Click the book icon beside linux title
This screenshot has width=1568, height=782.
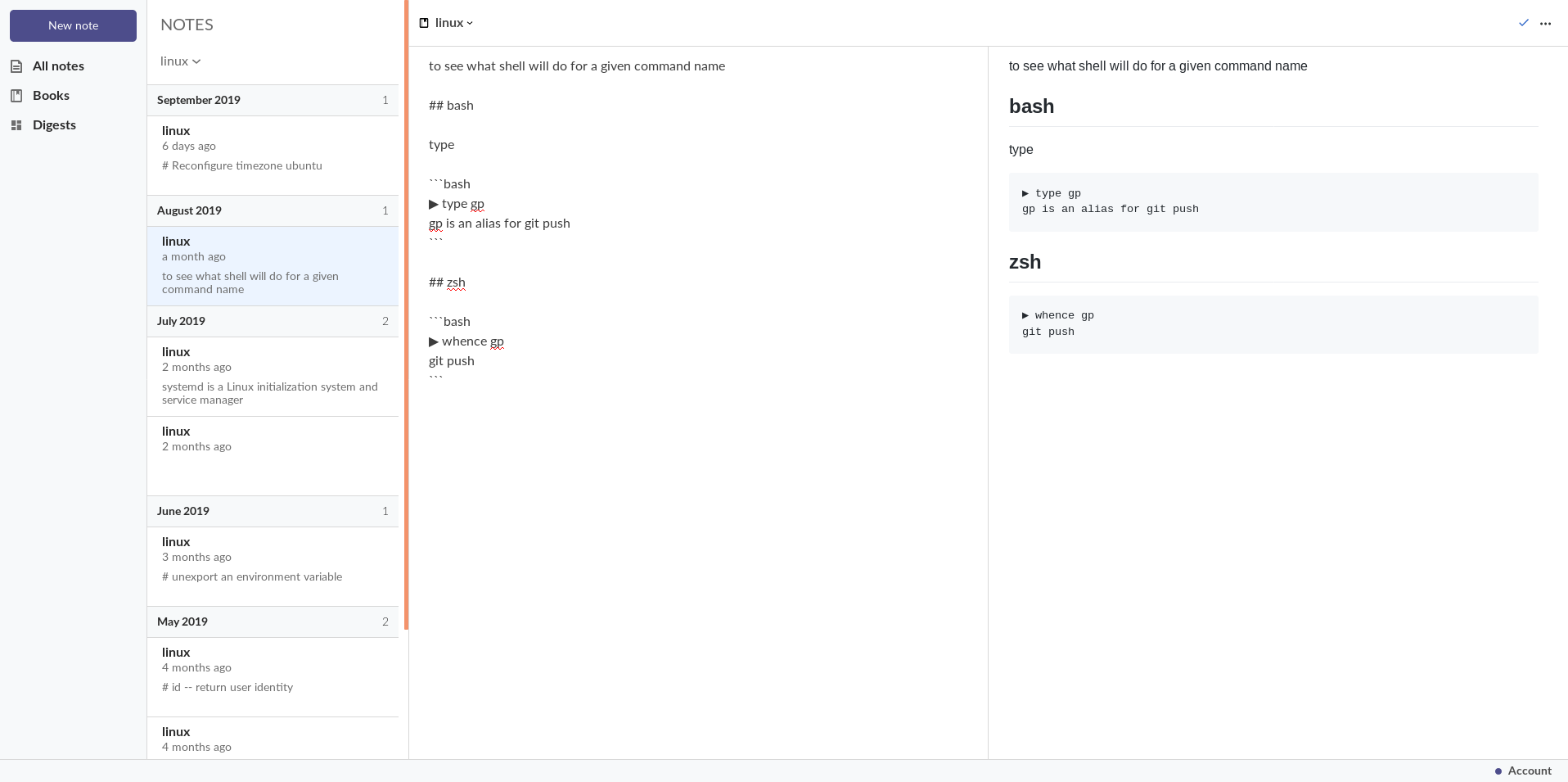(424, 23)
